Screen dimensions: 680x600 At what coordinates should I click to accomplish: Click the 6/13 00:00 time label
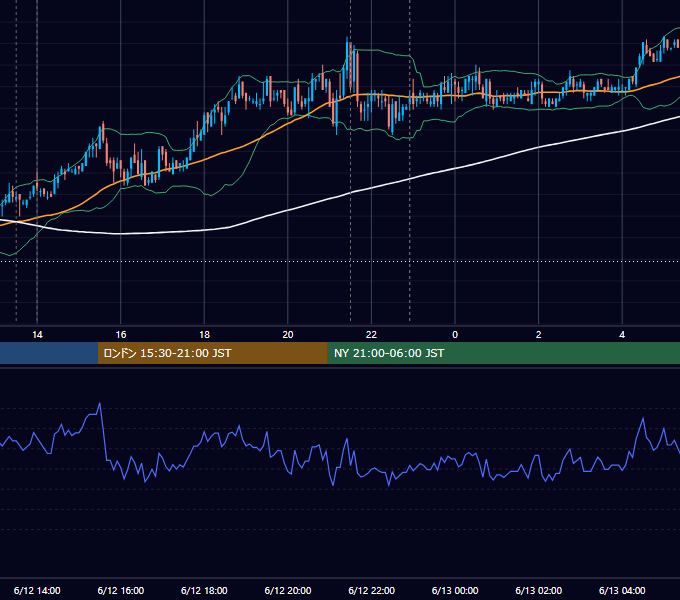point(455,590)
